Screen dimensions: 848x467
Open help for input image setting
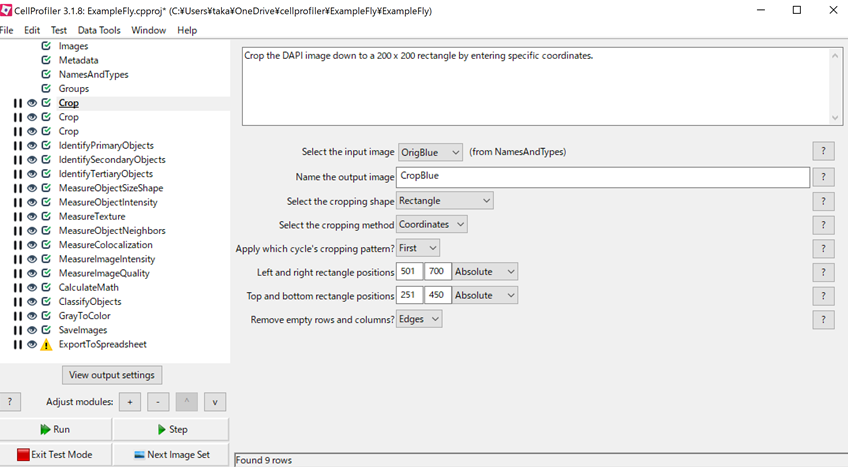point(823,151)
